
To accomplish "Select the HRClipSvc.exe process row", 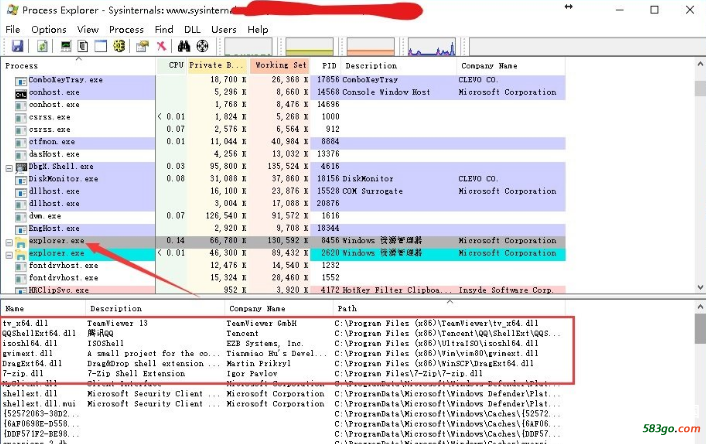I will pyautogui.click(x=284, y=290).
